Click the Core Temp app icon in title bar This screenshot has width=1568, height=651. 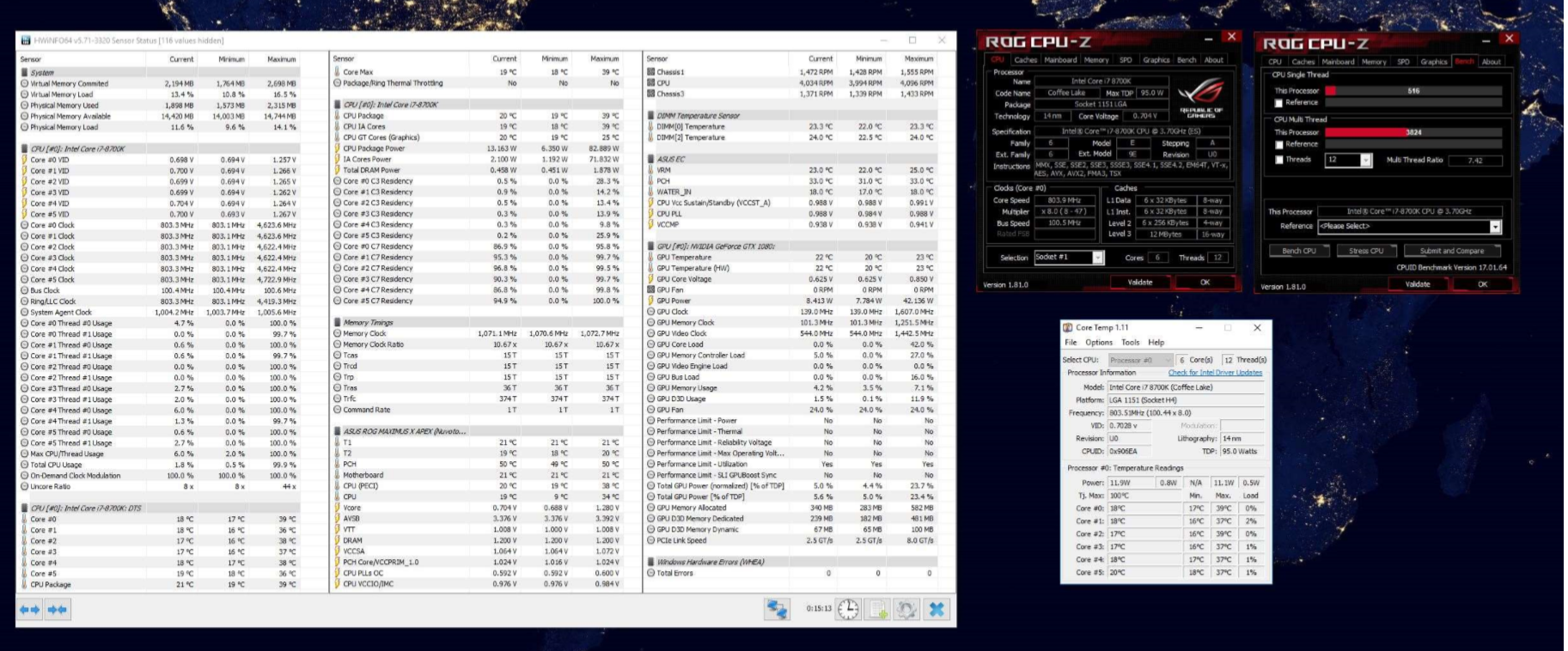[1068, 327]
